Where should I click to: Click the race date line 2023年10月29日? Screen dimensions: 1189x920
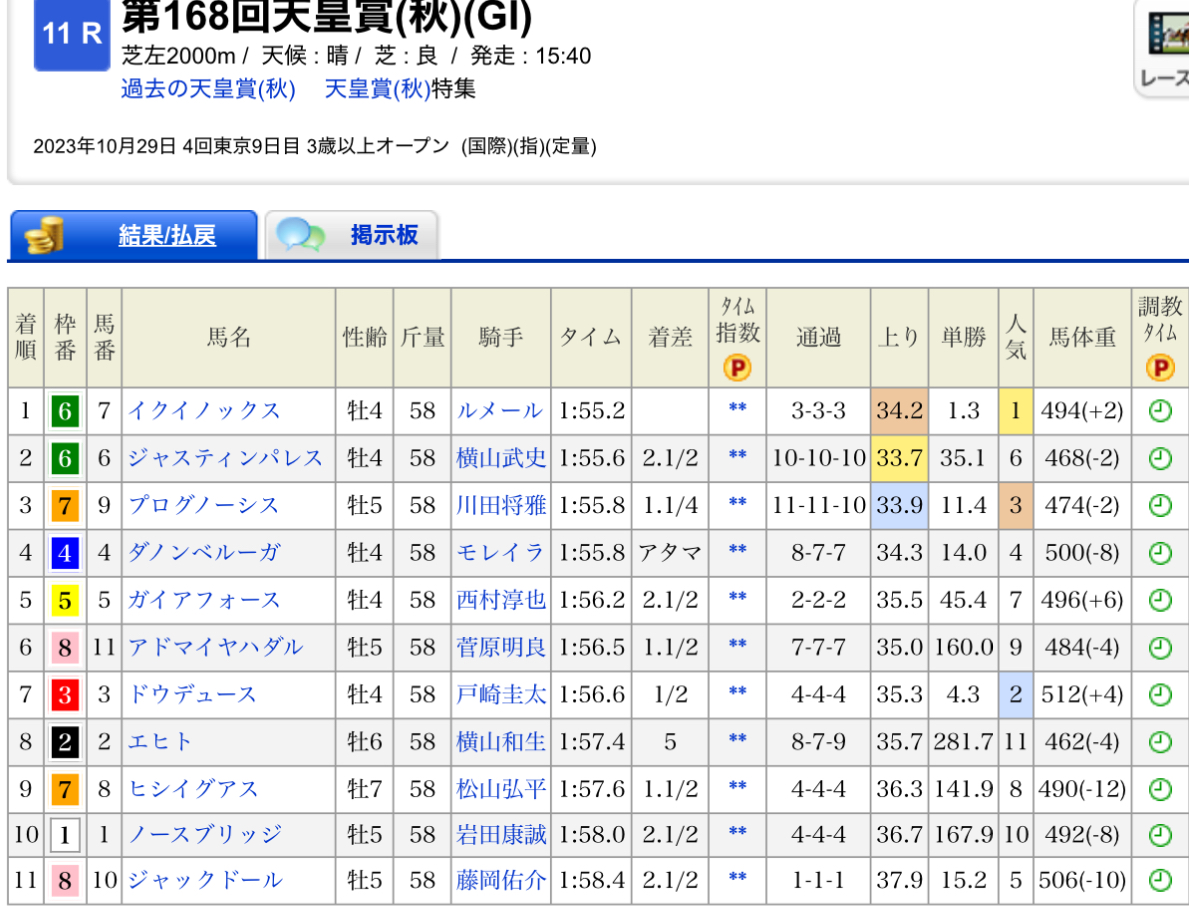pyautogui.click(x=315, y=146)
